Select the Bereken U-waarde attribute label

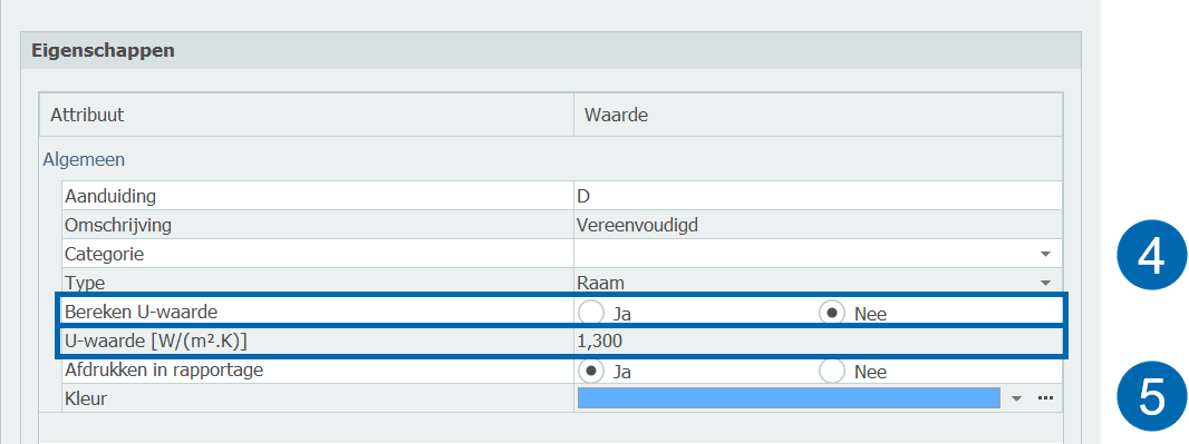coord(140,311)
